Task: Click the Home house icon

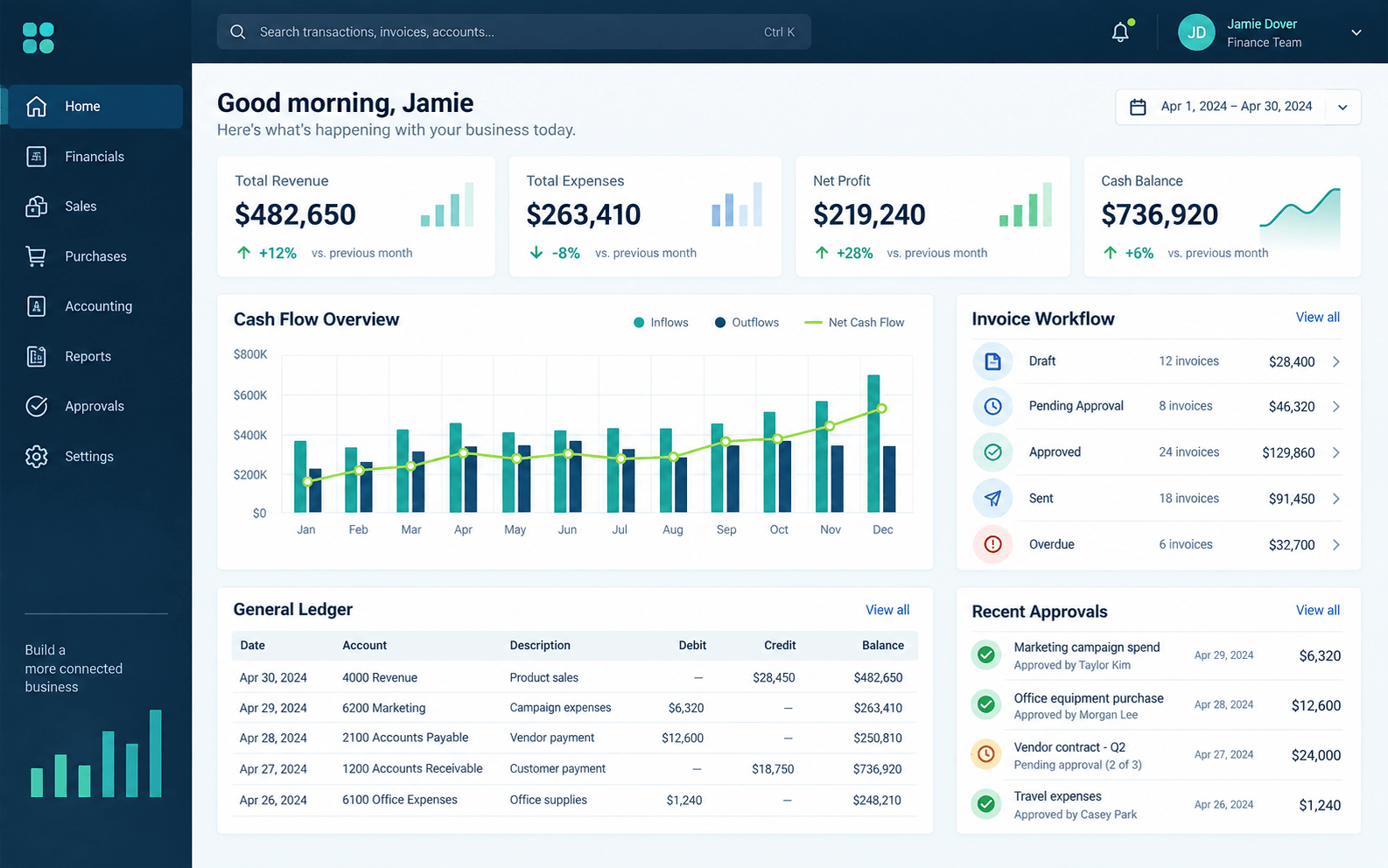Action: [36, 106]
